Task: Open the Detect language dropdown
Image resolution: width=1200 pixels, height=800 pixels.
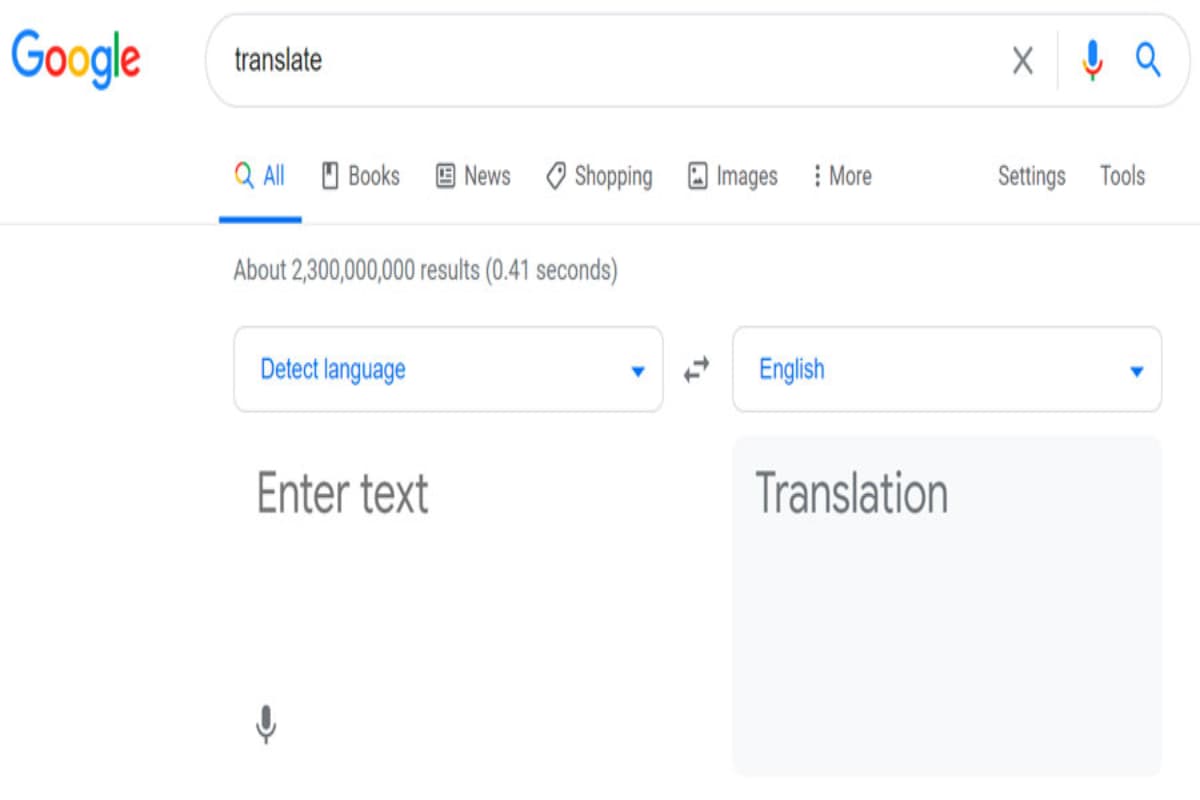Action: (448, 370)
